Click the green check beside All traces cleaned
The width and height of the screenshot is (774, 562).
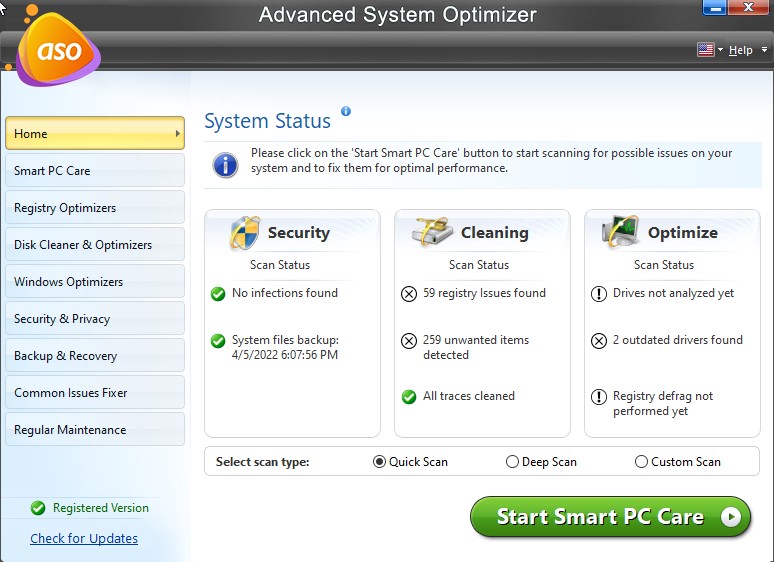[409, 397]
